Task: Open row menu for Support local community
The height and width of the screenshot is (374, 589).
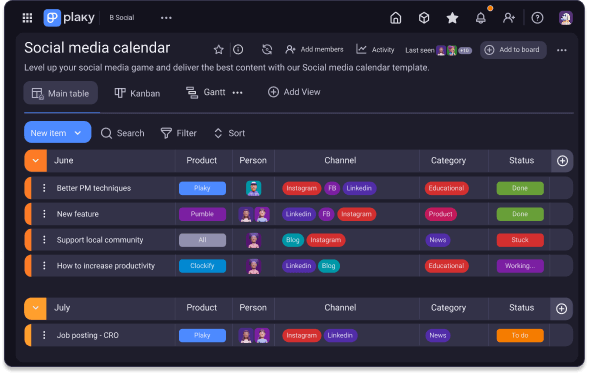Action: tap(44, 240)
